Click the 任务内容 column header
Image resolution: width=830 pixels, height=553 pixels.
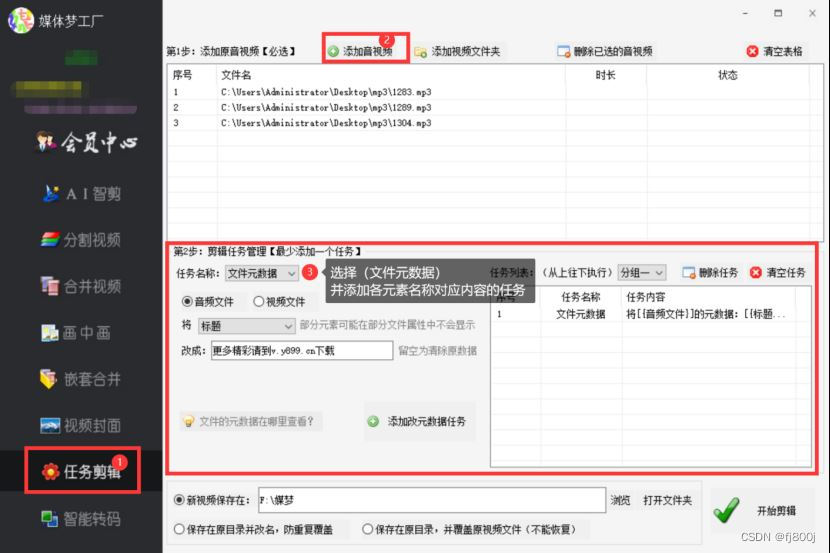click(646, 297)
